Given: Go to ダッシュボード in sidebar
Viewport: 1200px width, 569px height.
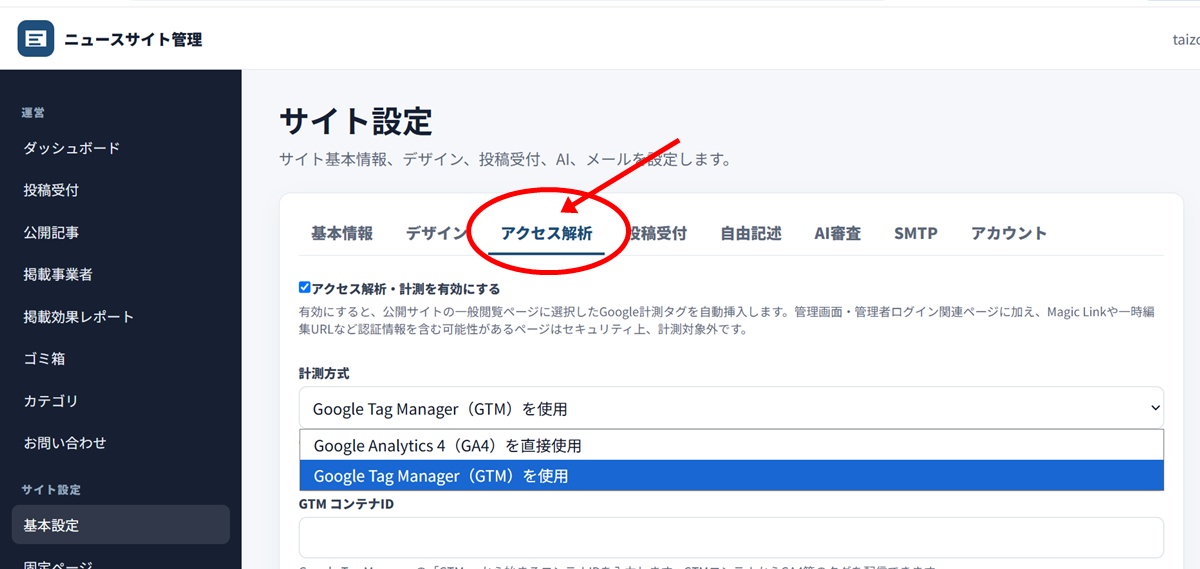Looking at the screenshot, I should [x=72, y=148].
